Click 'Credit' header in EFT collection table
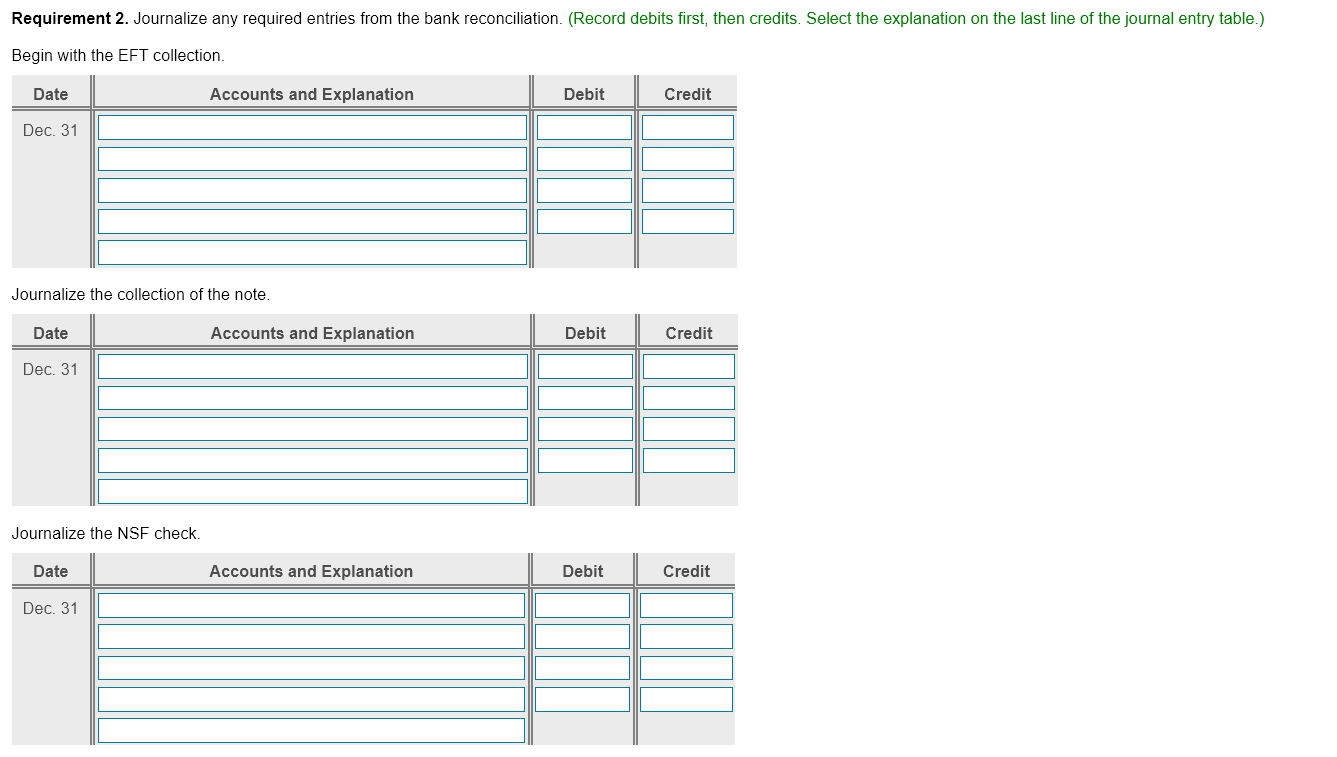1337x757 pixels. click(688, 94)
